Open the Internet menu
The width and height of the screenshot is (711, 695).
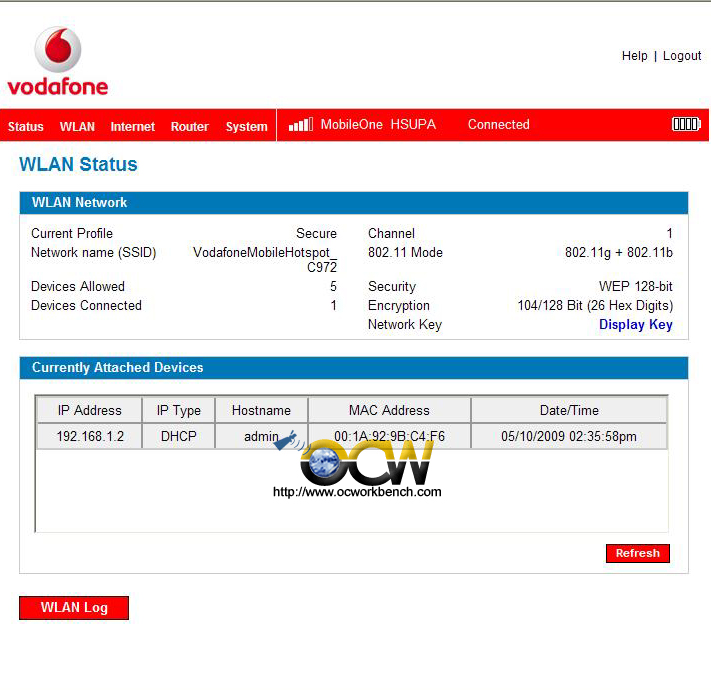coord(132,126)
